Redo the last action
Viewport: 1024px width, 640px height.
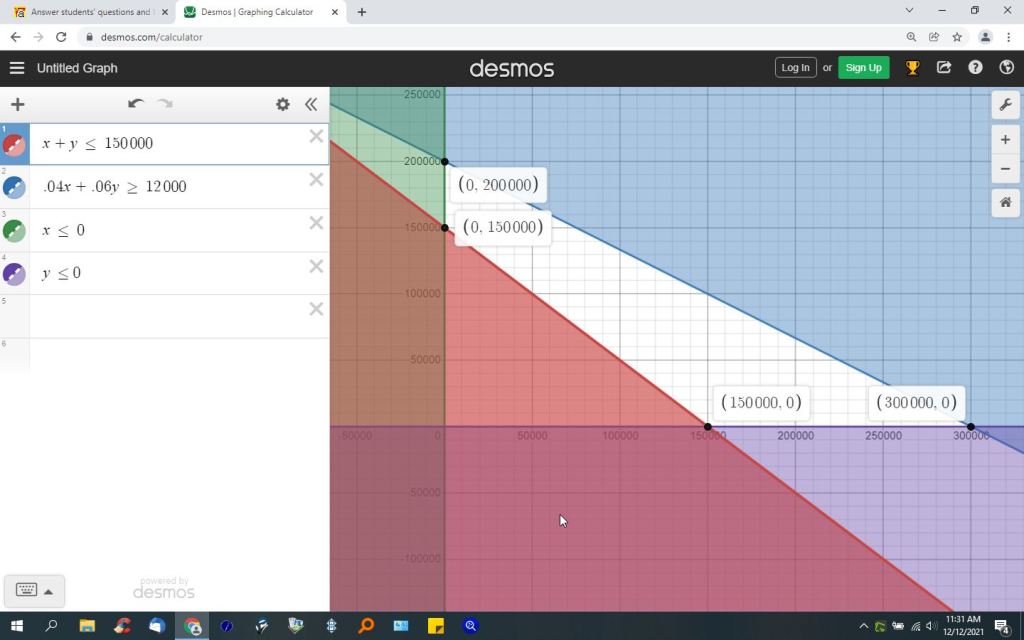coord(165,104)
